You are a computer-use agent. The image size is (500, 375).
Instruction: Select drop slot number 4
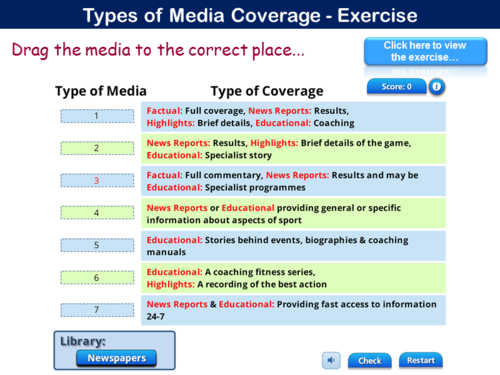click(97, 213)
